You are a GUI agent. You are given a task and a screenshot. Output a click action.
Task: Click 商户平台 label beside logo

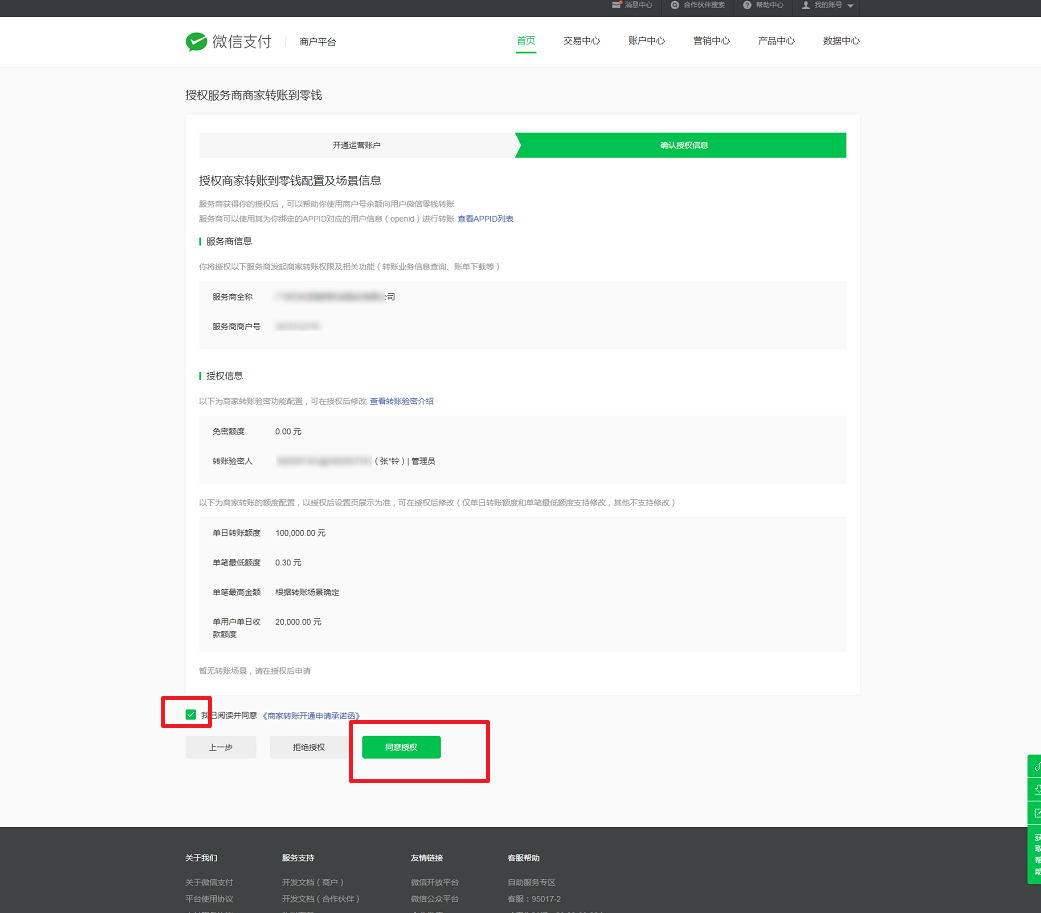(317, 42)
